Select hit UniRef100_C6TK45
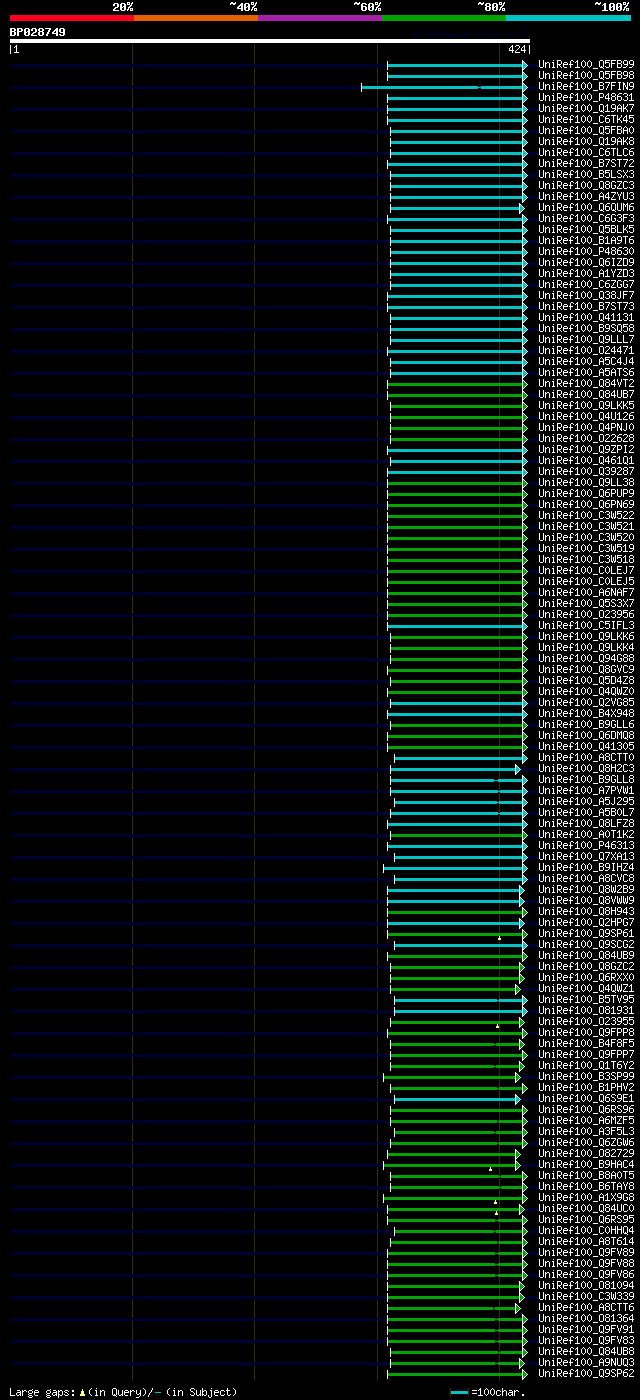The image size is (640, 1400). click(x=586, y=119)
